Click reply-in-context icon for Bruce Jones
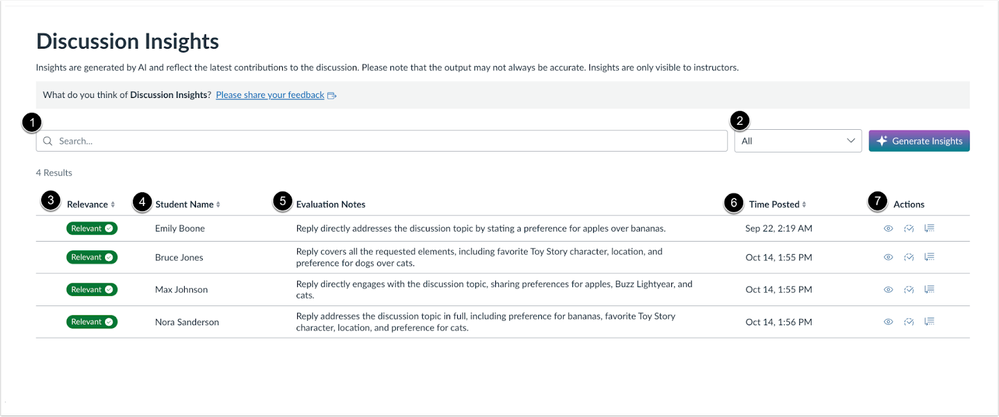This screenshot has width=999, height=417. tap(929, 257)
